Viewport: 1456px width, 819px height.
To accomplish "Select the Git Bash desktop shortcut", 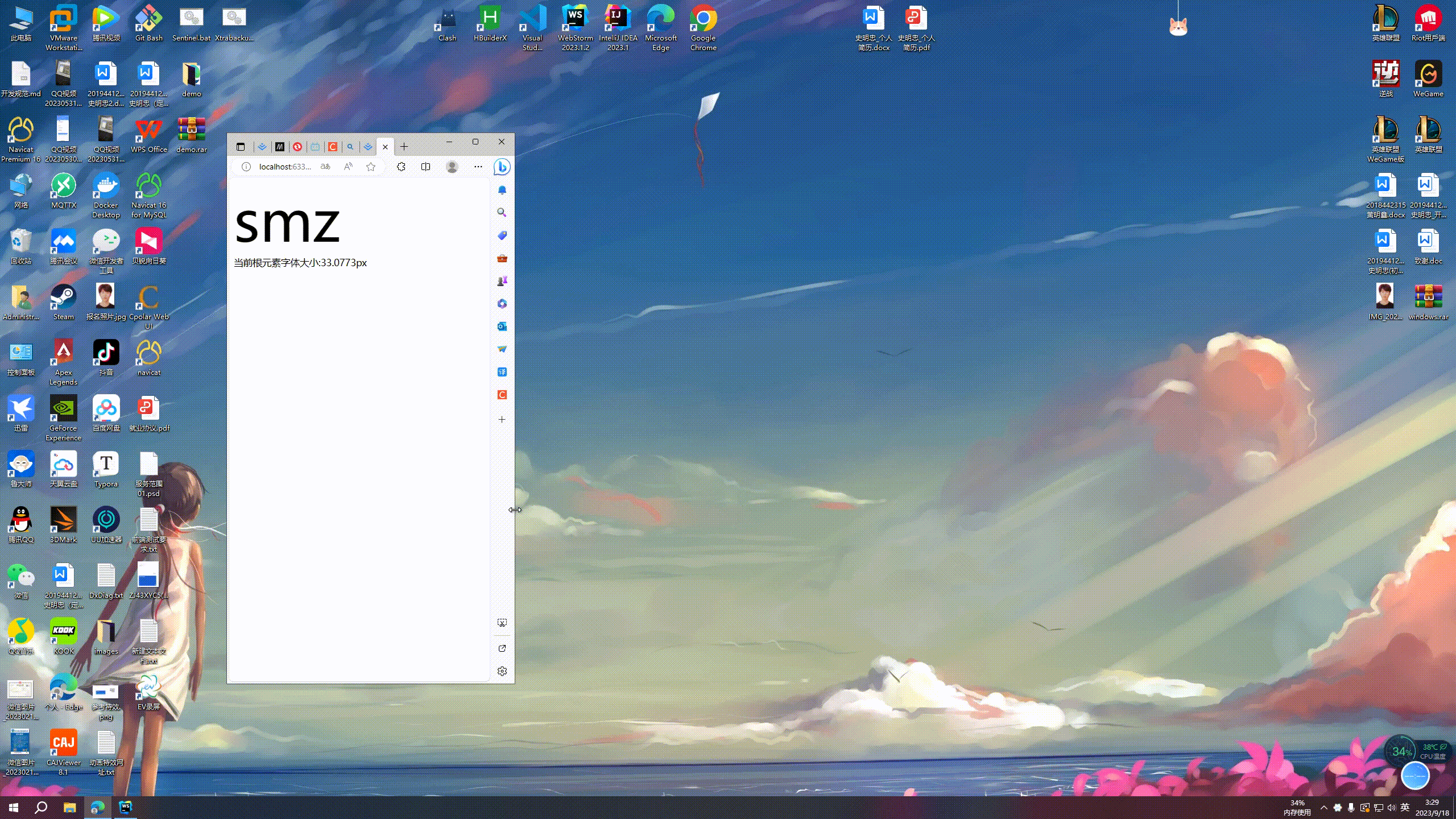I will tap(148, 24).
